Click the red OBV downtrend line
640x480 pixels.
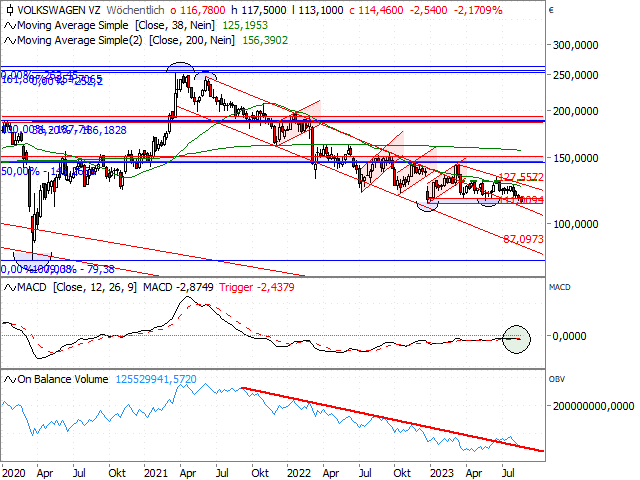pyautogui.click(x=393, y=420)
